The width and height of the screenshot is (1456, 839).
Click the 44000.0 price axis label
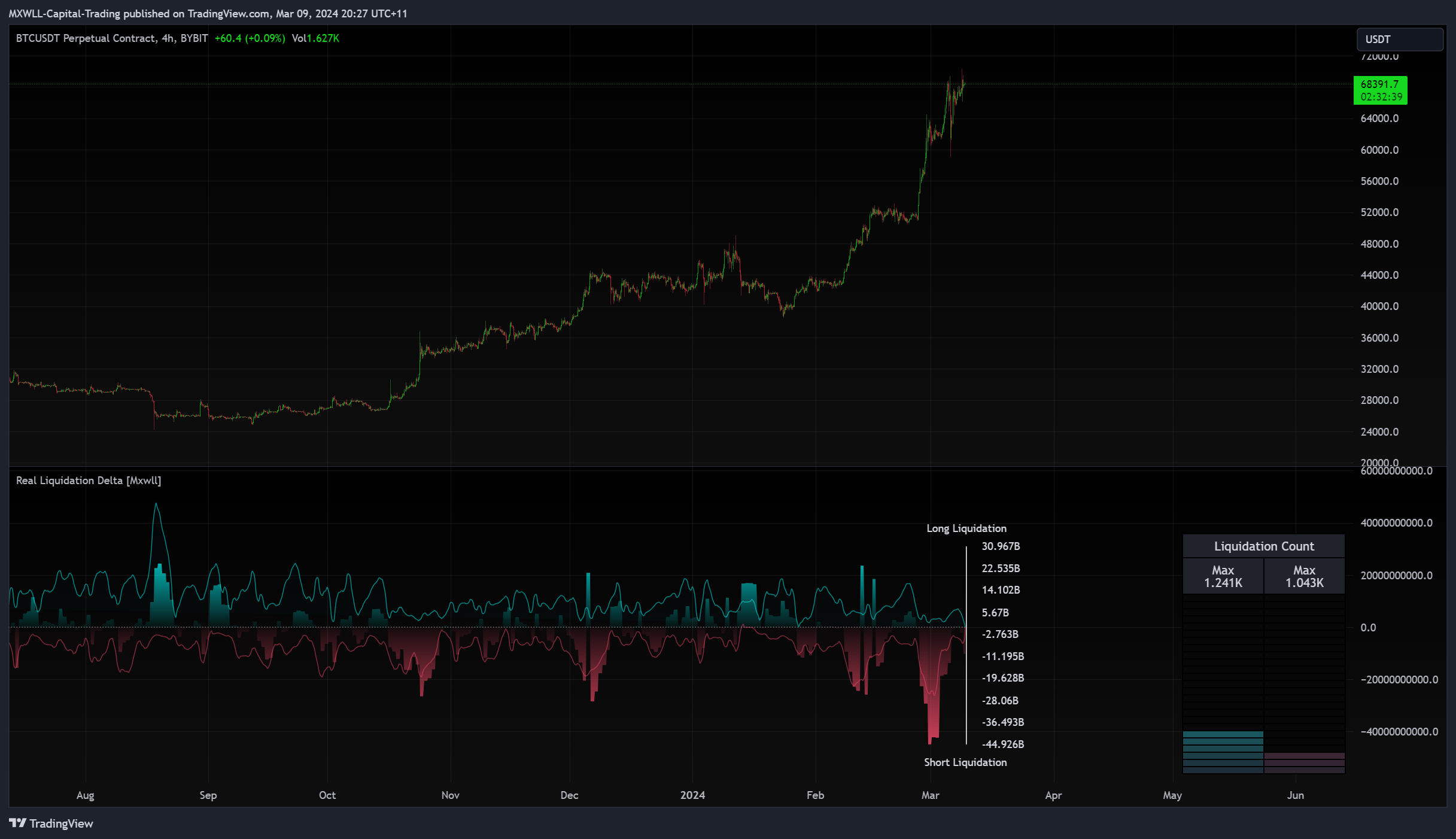point(1379,275)
